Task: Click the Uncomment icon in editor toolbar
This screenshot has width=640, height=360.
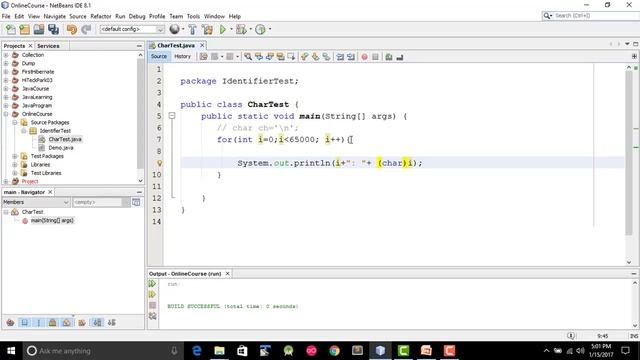Action: pyautogui.click(x=400, y=57)
